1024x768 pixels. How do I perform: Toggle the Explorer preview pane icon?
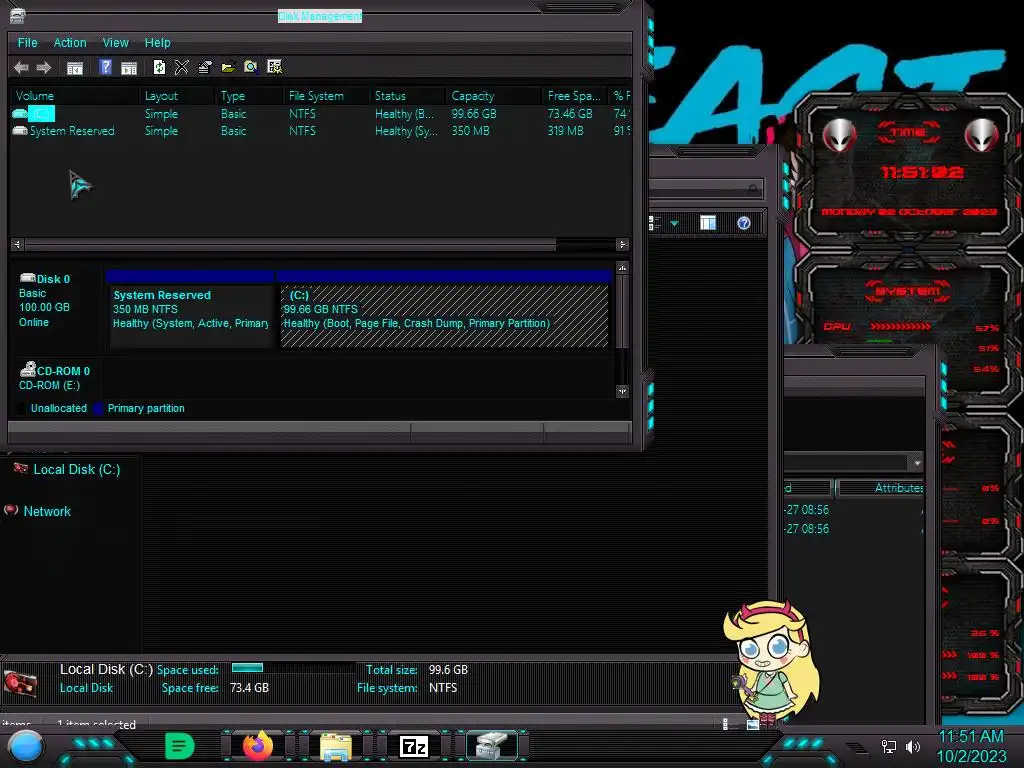[x=708, y=223]
